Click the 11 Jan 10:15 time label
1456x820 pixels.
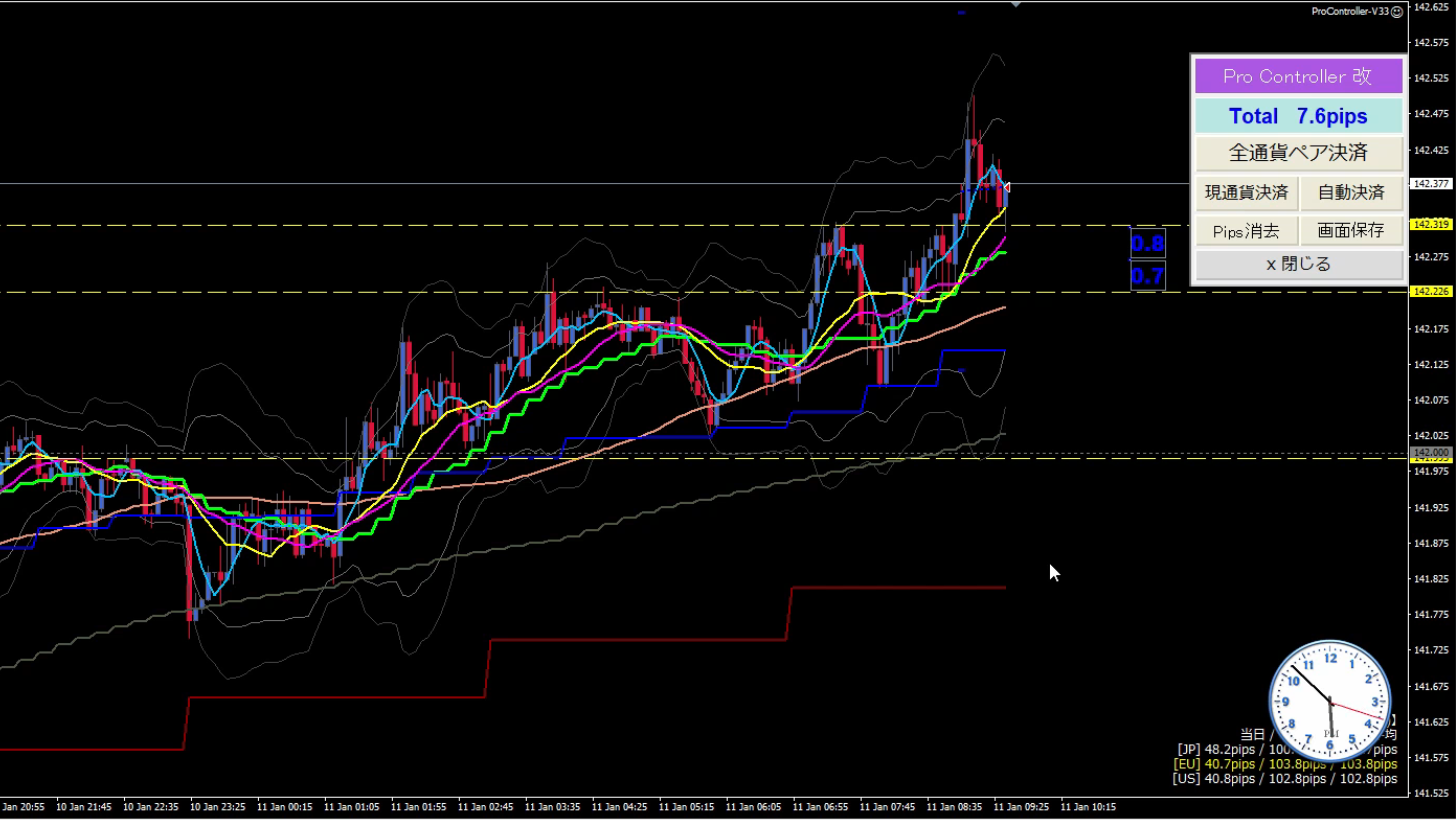1089,806
